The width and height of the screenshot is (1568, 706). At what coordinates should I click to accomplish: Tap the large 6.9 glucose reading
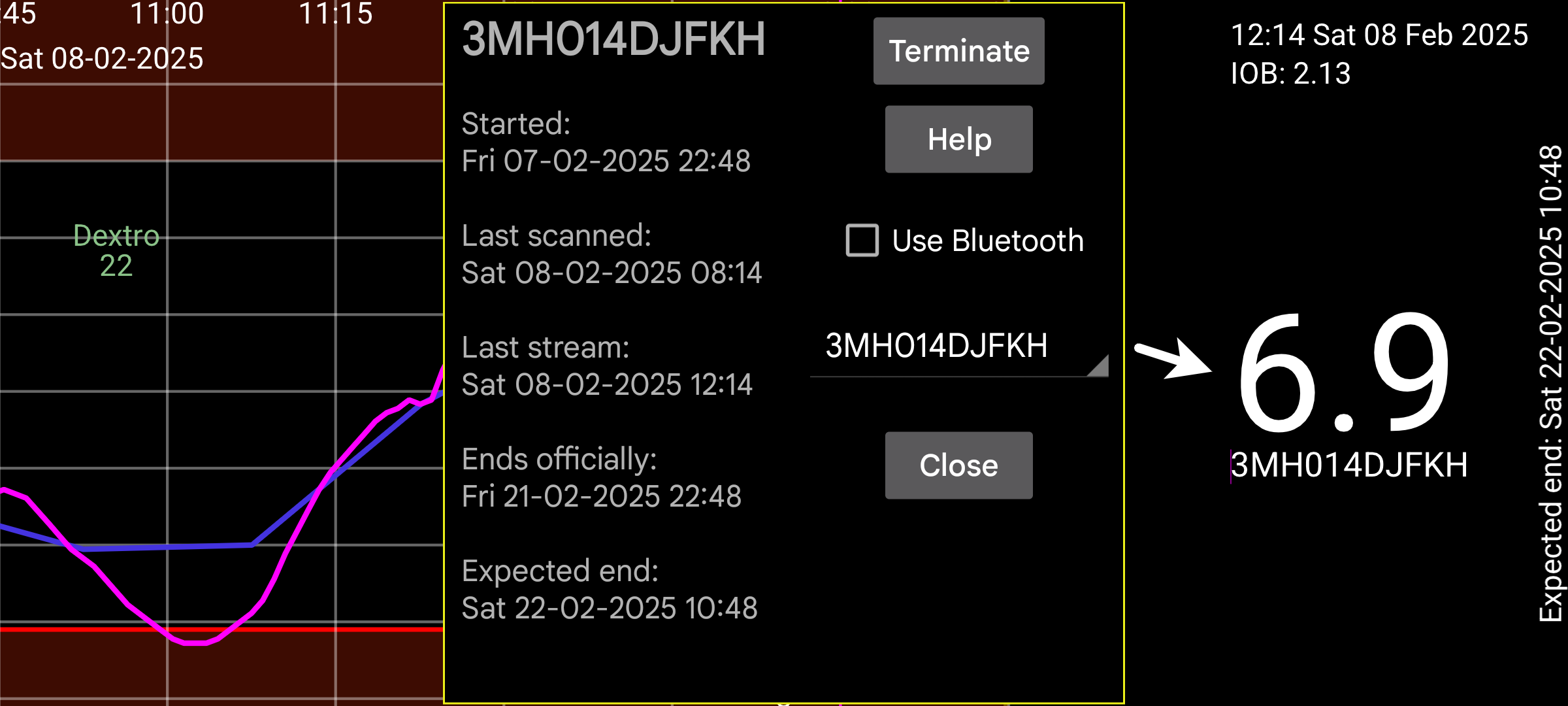[x=1344, y=374]
